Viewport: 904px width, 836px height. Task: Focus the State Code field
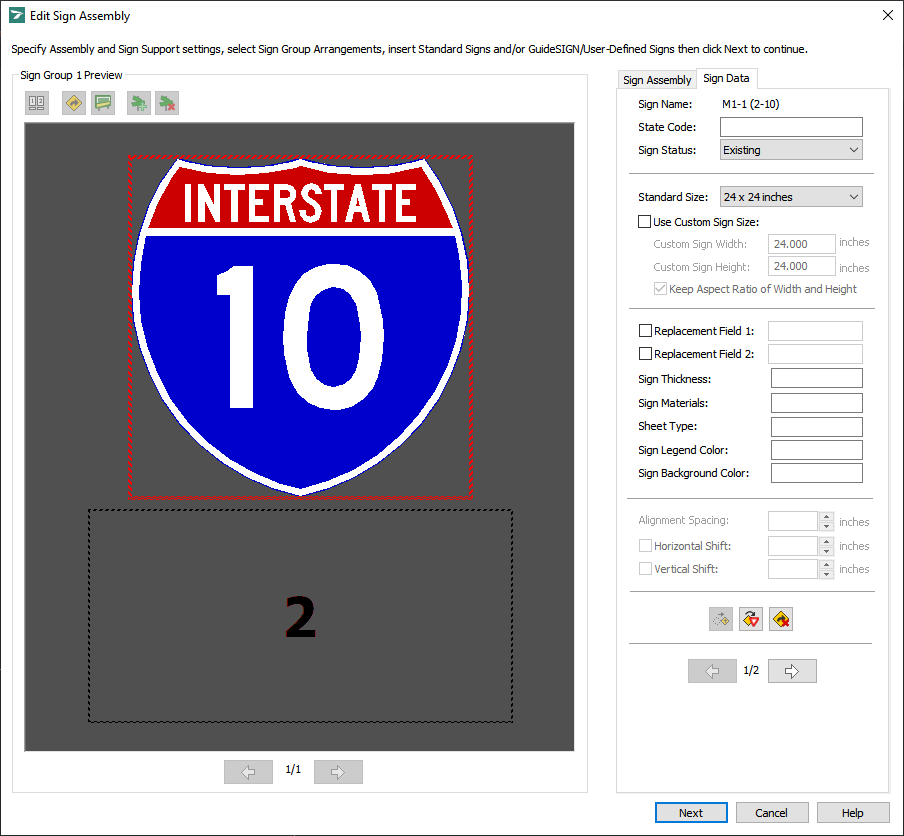click(x=791, y=127)
